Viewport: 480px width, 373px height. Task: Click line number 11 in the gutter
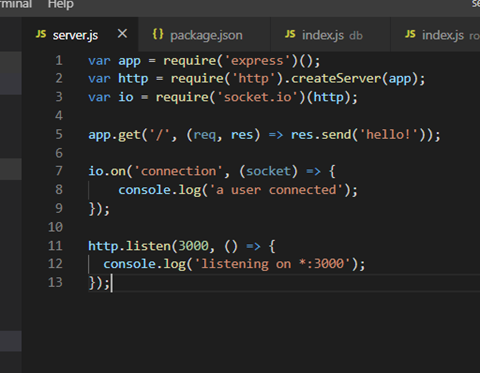55,246
